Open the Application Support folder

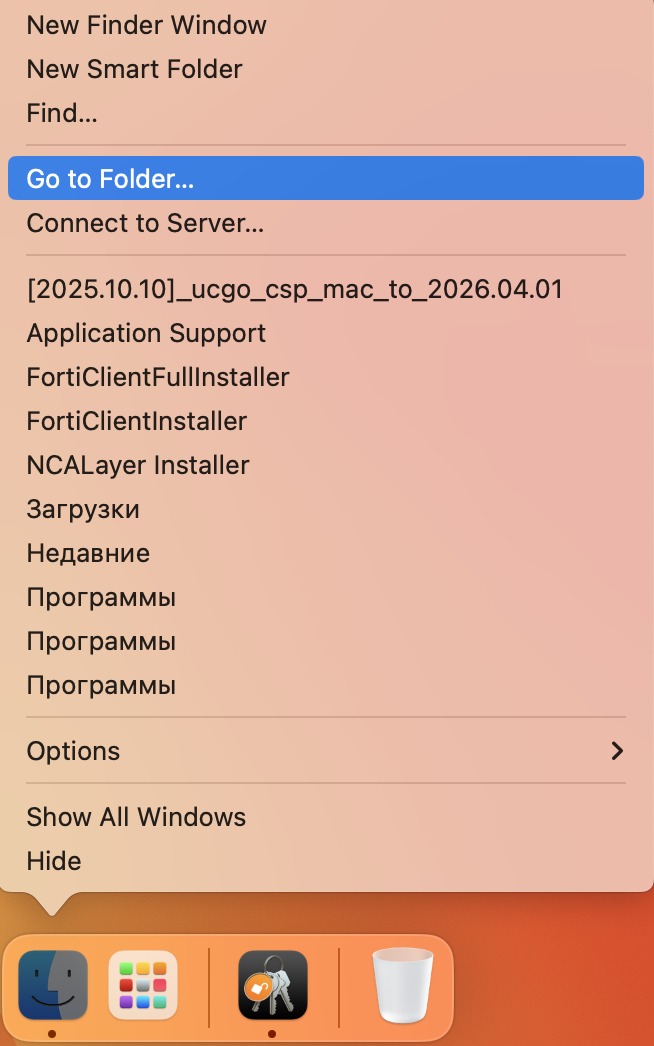tap(146, 333)
